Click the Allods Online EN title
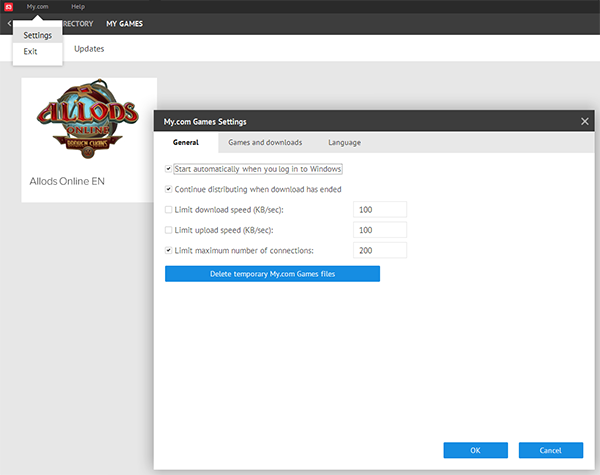The image size is (600, 475). (67, 181)
